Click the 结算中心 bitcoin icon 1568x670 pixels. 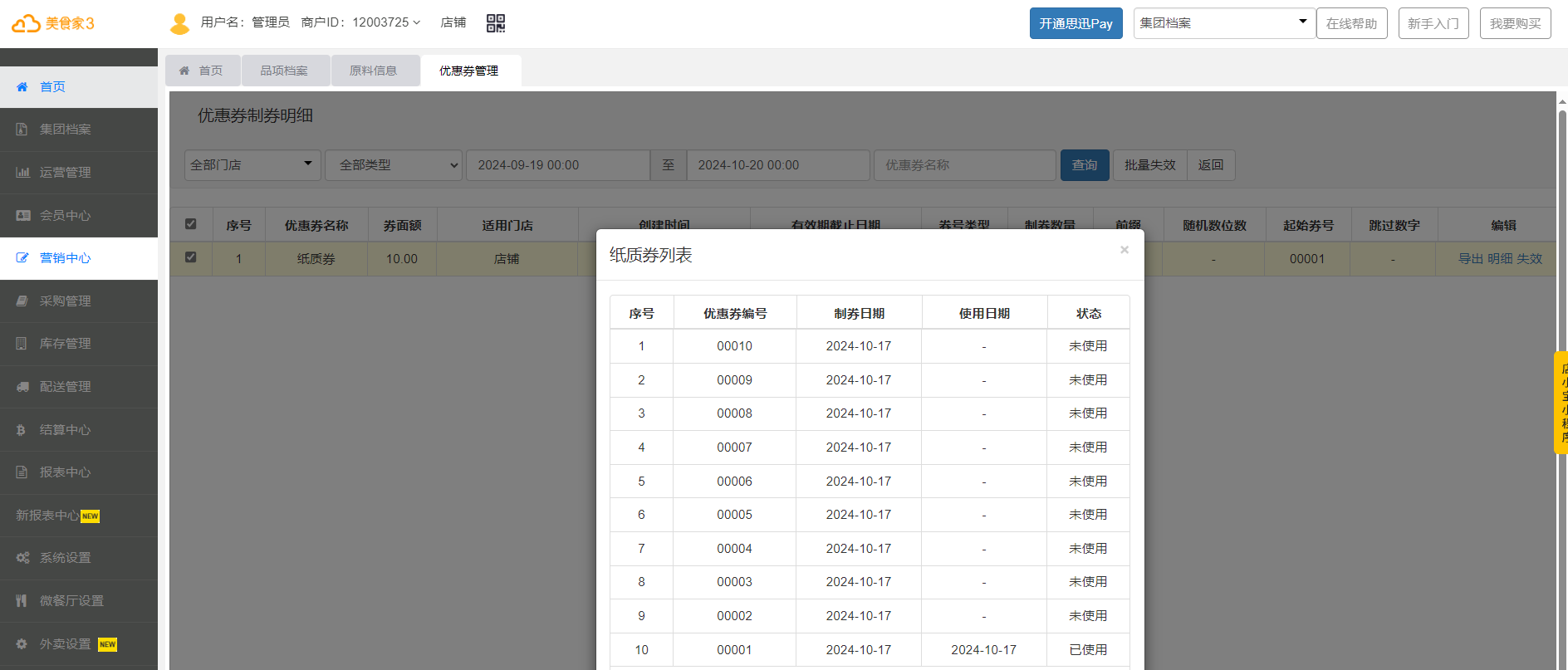point(21,430)
